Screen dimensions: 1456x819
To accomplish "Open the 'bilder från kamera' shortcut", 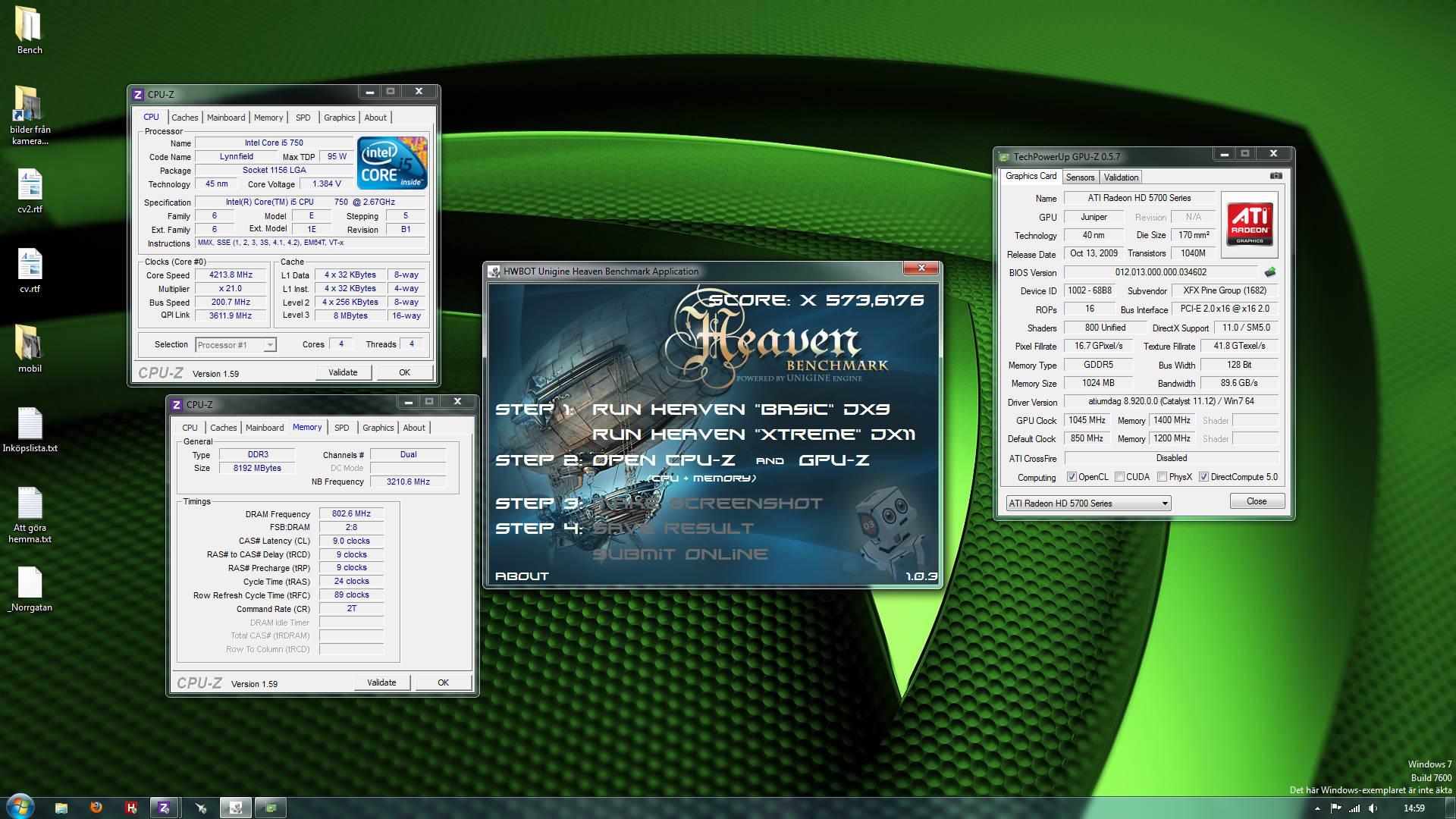I will tap(30, 114).
